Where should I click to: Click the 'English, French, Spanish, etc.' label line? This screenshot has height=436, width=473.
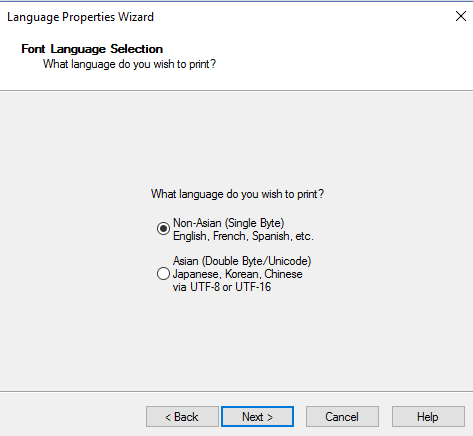point(243,236)
